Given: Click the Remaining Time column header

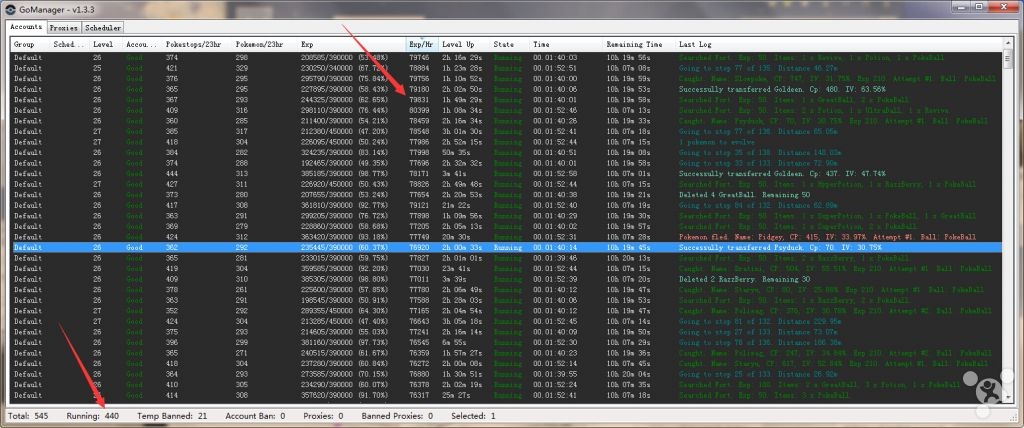Looking at the screenshot, I should [634, 45].
